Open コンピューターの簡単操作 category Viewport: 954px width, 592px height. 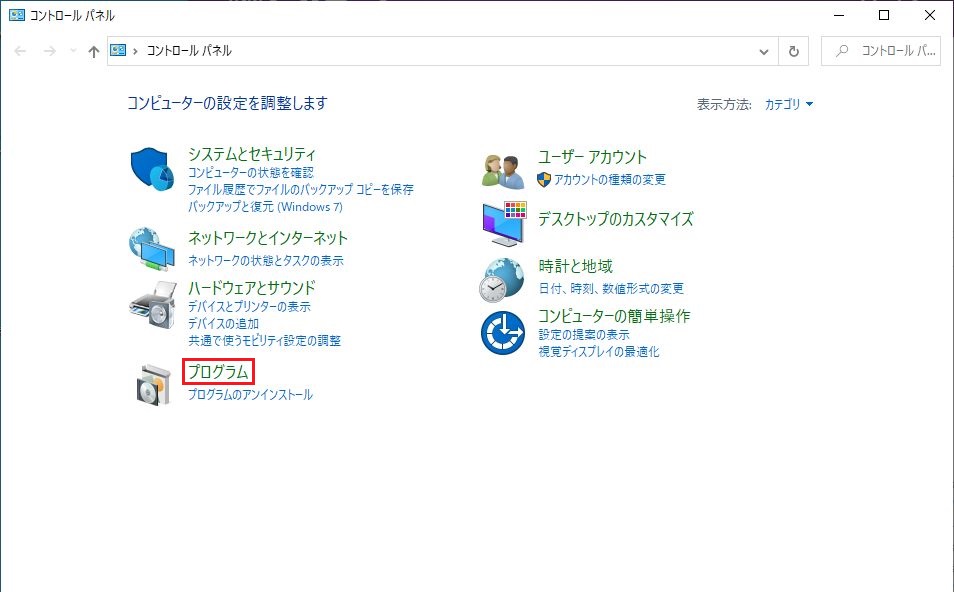coord(614,316)
